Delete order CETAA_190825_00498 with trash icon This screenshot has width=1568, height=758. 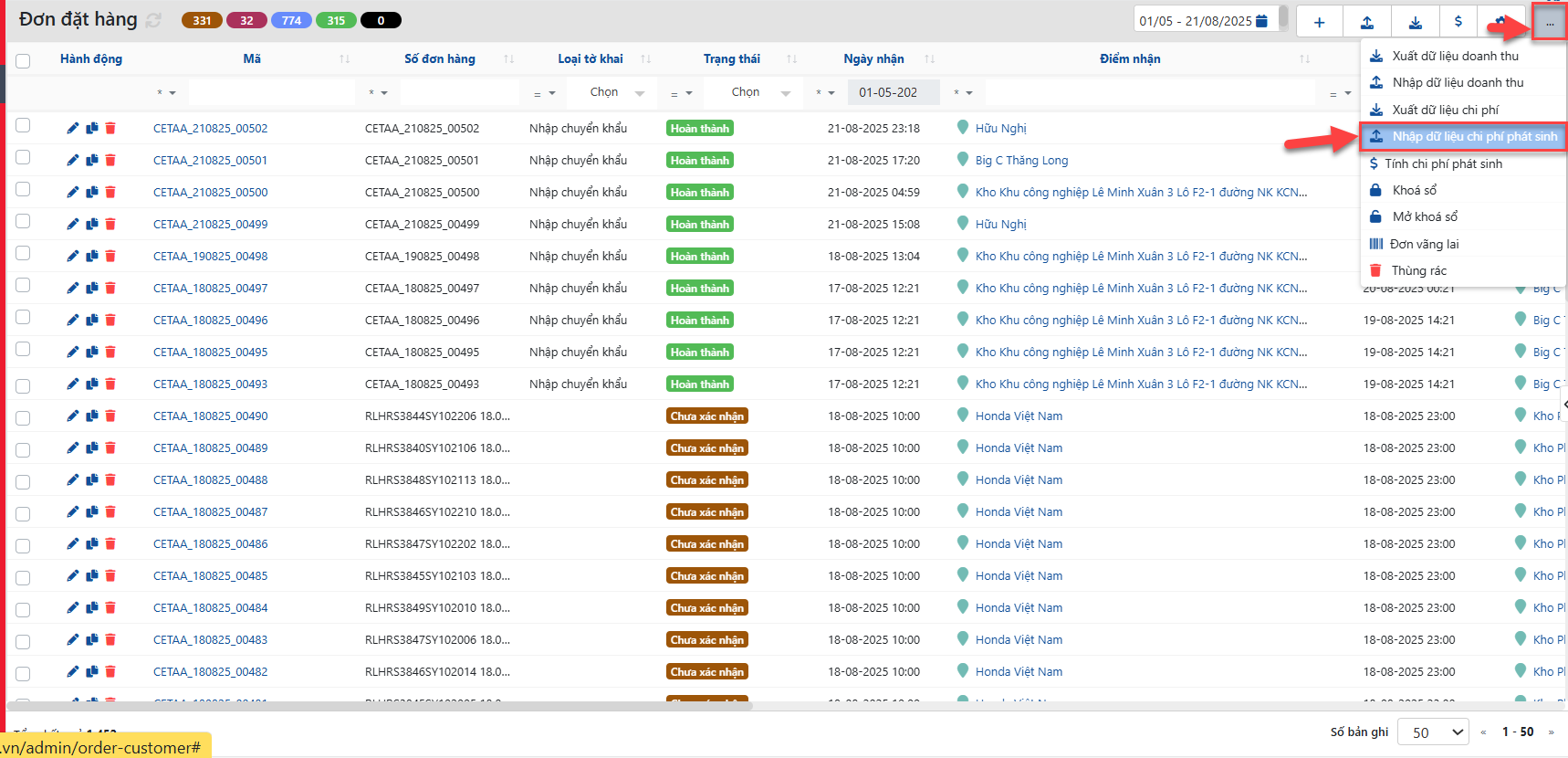[110, 256]
